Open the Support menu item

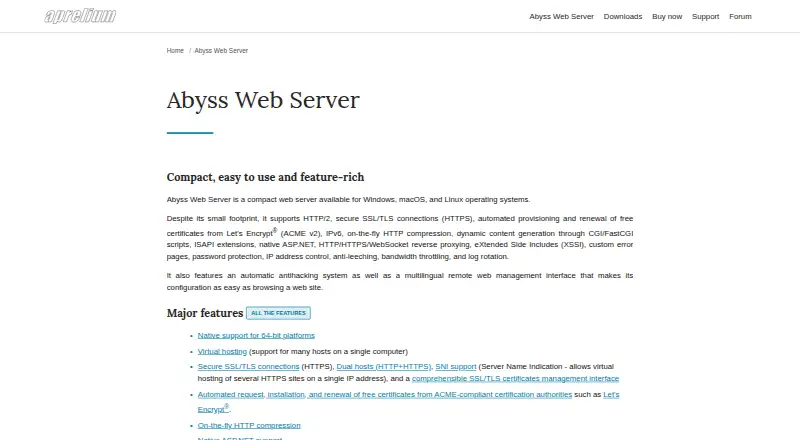pyautogui.click(x=705, y=16)
